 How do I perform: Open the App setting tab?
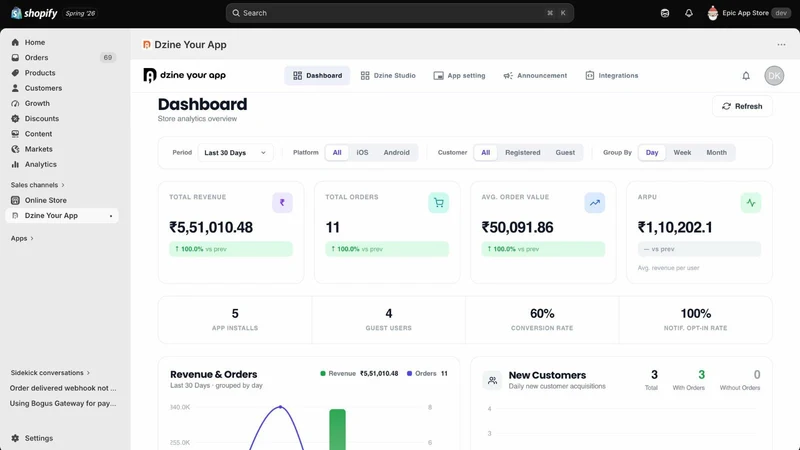[x=460, y=76]
